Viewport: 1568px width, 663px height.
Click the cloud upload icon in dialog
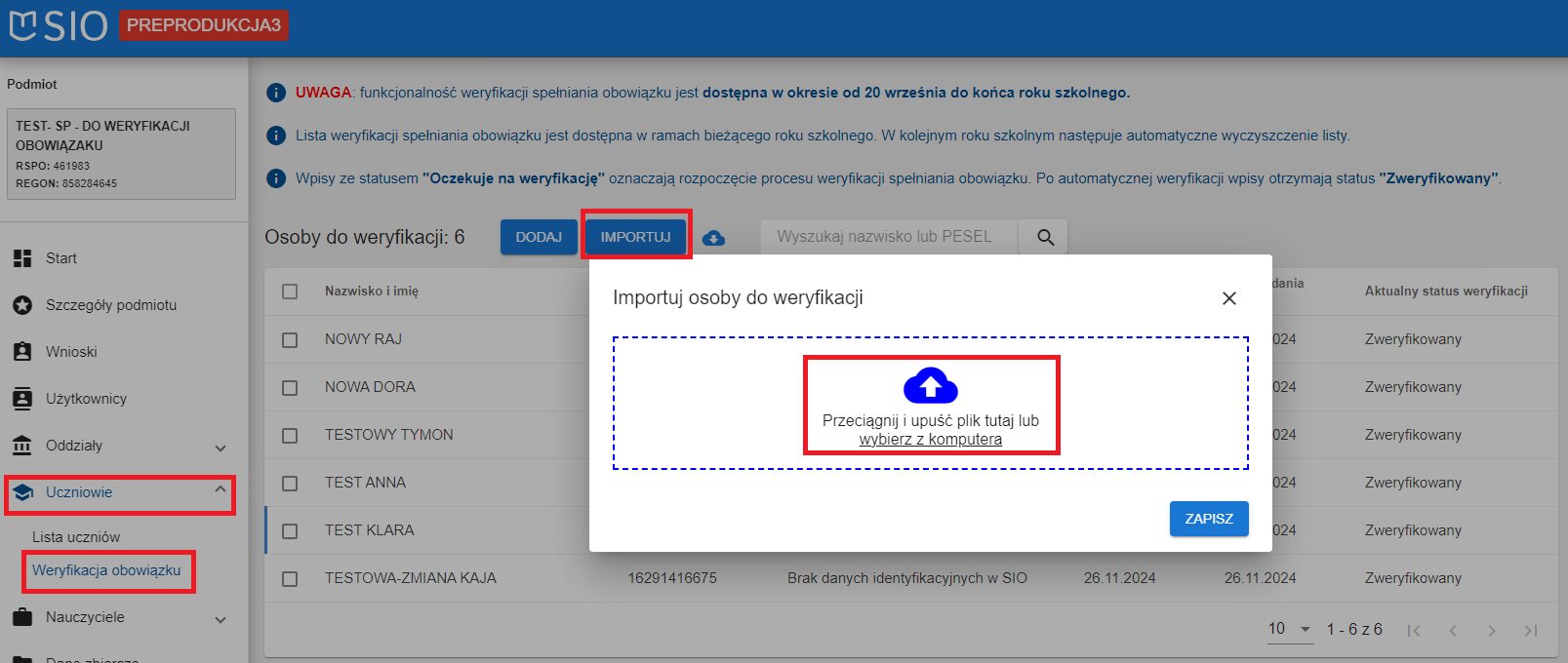click(x=930, y=386)
